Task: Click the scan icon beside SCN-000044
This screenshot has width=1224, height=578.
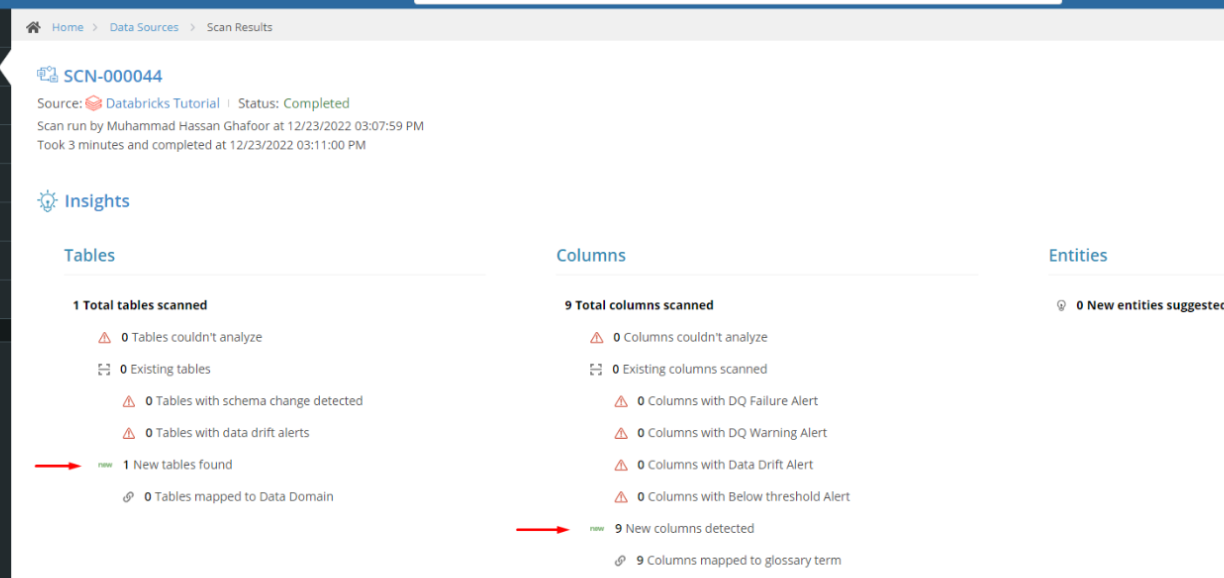Action: (x=47, y=75)
